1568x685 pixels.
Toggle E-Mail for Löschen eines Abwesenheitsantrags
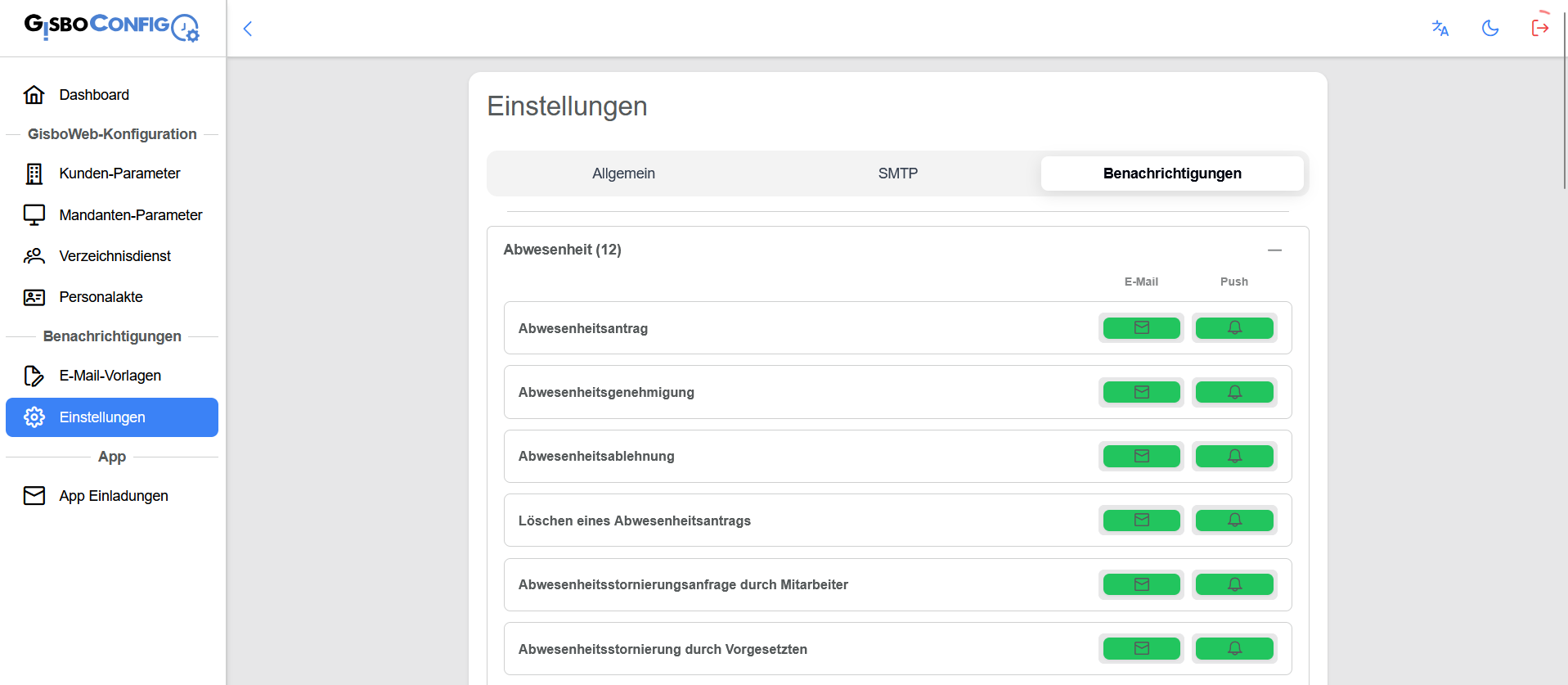click(x=1141, y=521)
